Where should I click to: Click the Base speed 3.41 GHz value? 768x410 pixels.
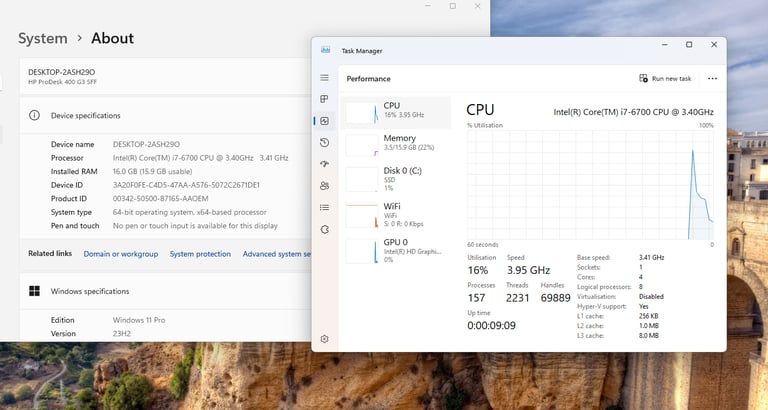coord(651,257)
